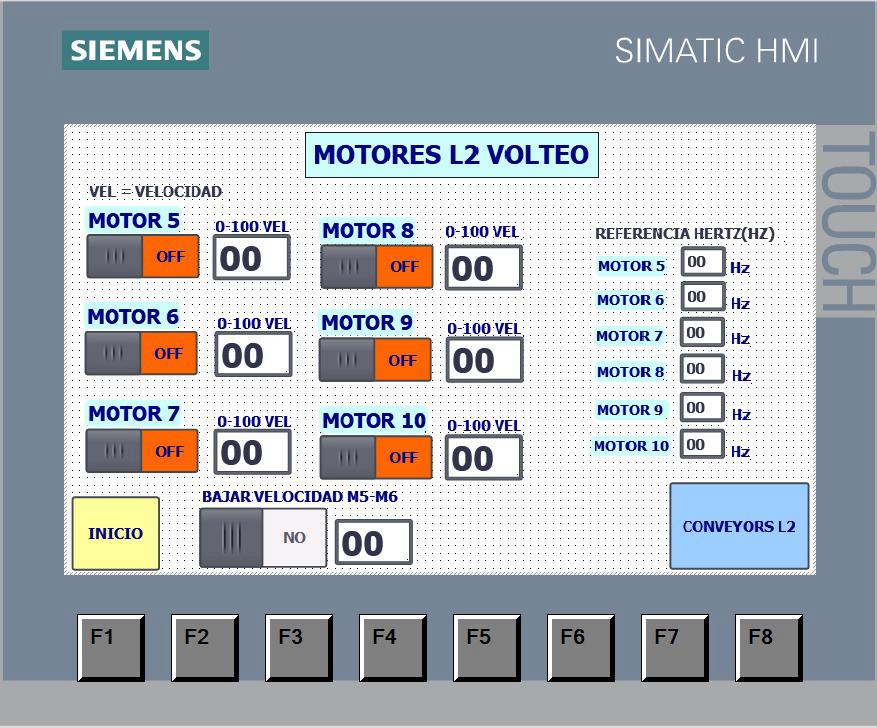
Task: Toggle the MOTOR 6 ON/OFF switch
Action: click(x=140, y=352)
